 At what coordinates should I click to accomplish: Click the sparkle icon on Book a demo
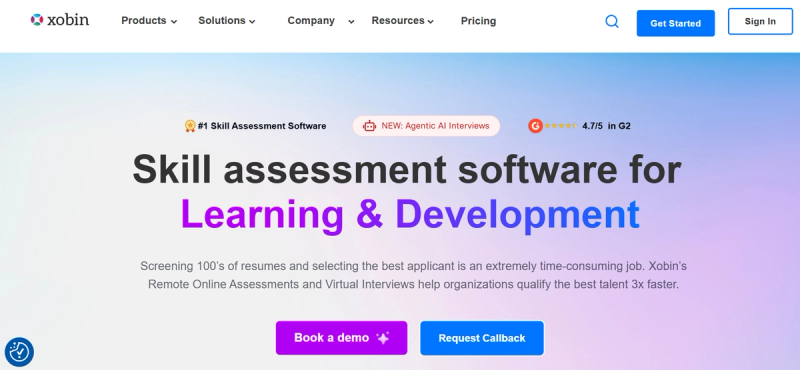[383, 338]
